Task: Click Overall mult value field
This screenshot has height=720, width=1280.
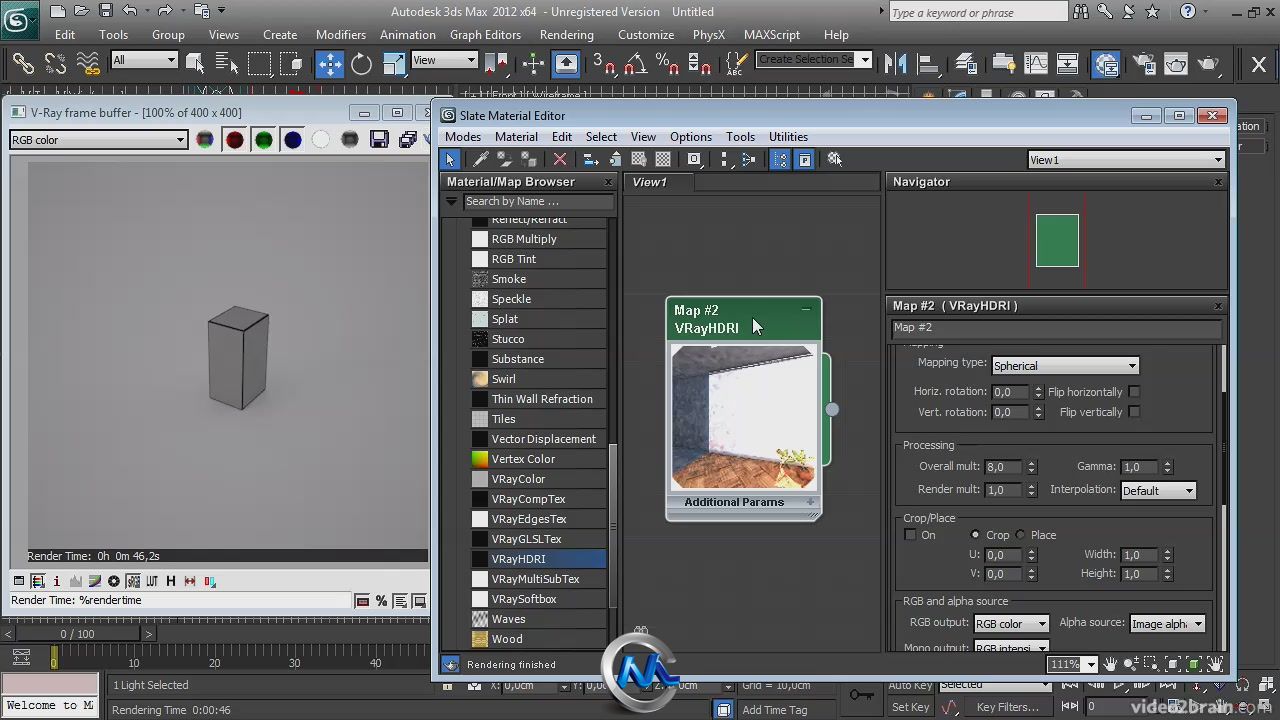Action: [x=1004, y=467]
